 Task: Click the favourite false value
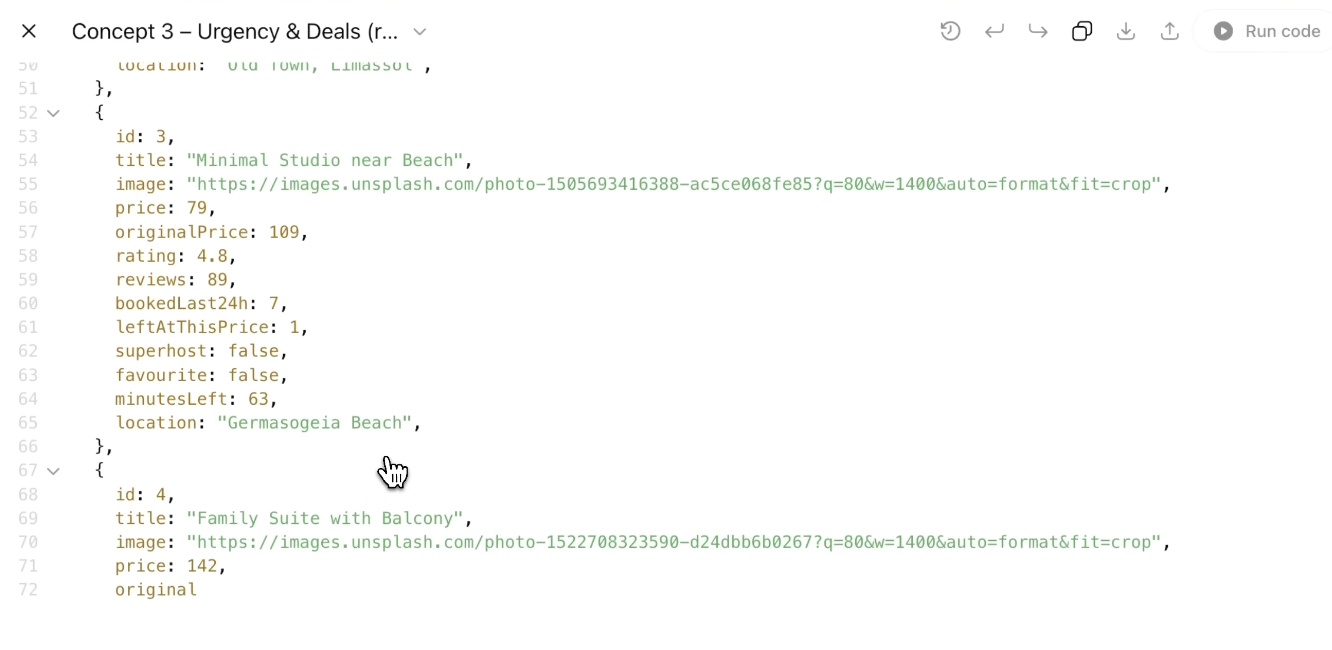pos(253,375)
